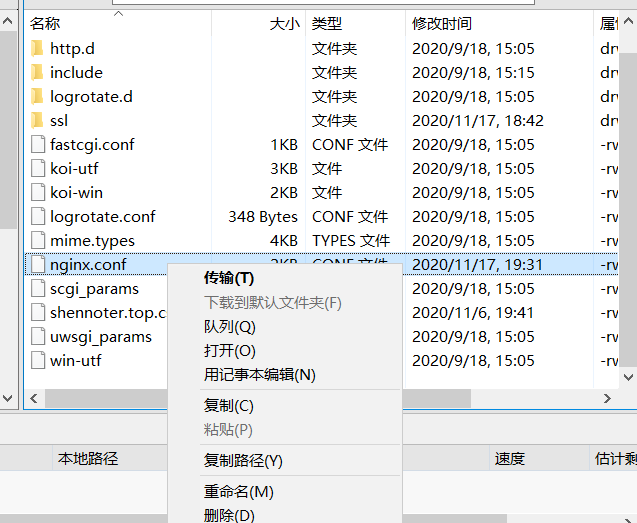Click 打开(O) in the context menu
The width and height of the screenshot is (637, 523).
229,350
